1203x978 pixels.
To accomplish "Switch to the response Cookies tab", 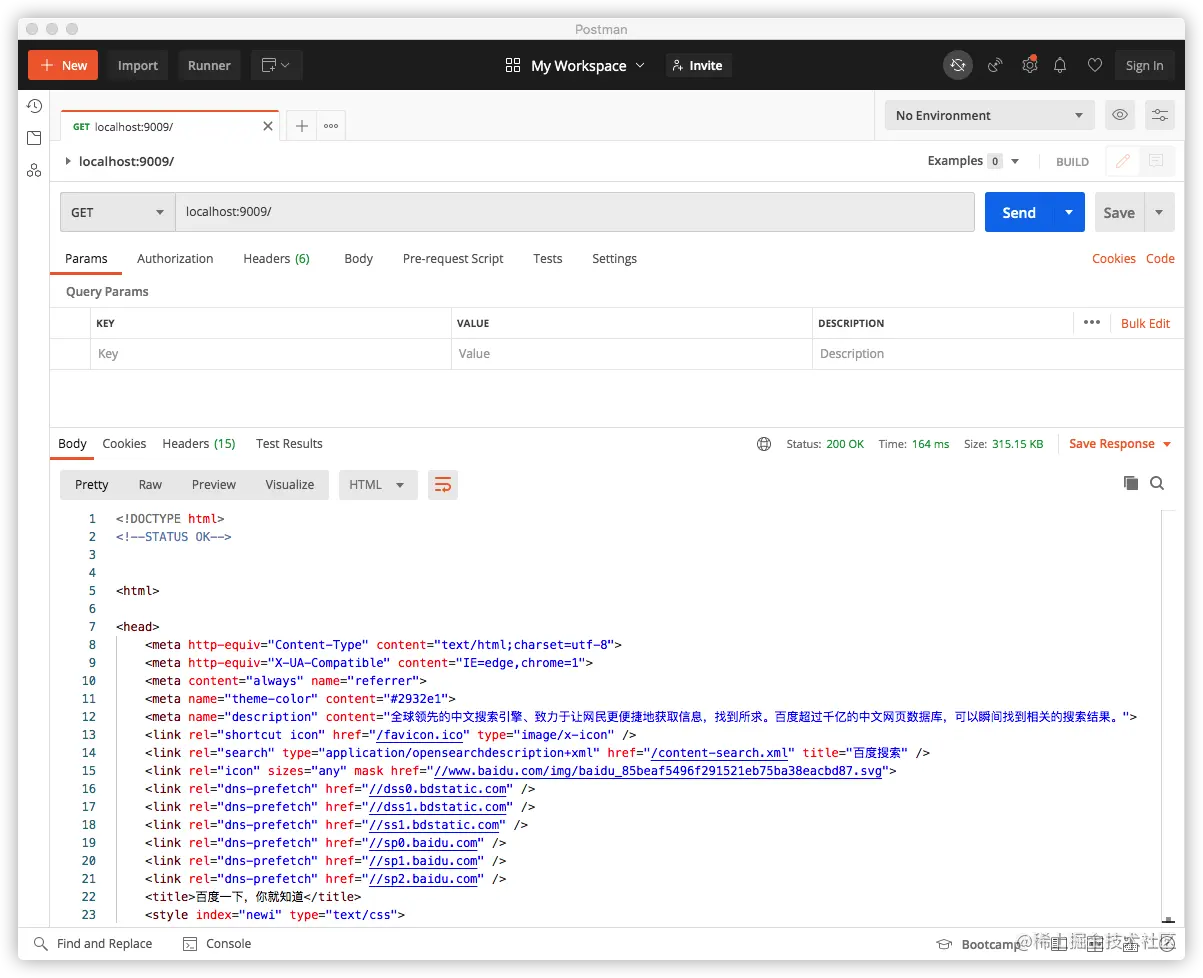I will 124,444.
